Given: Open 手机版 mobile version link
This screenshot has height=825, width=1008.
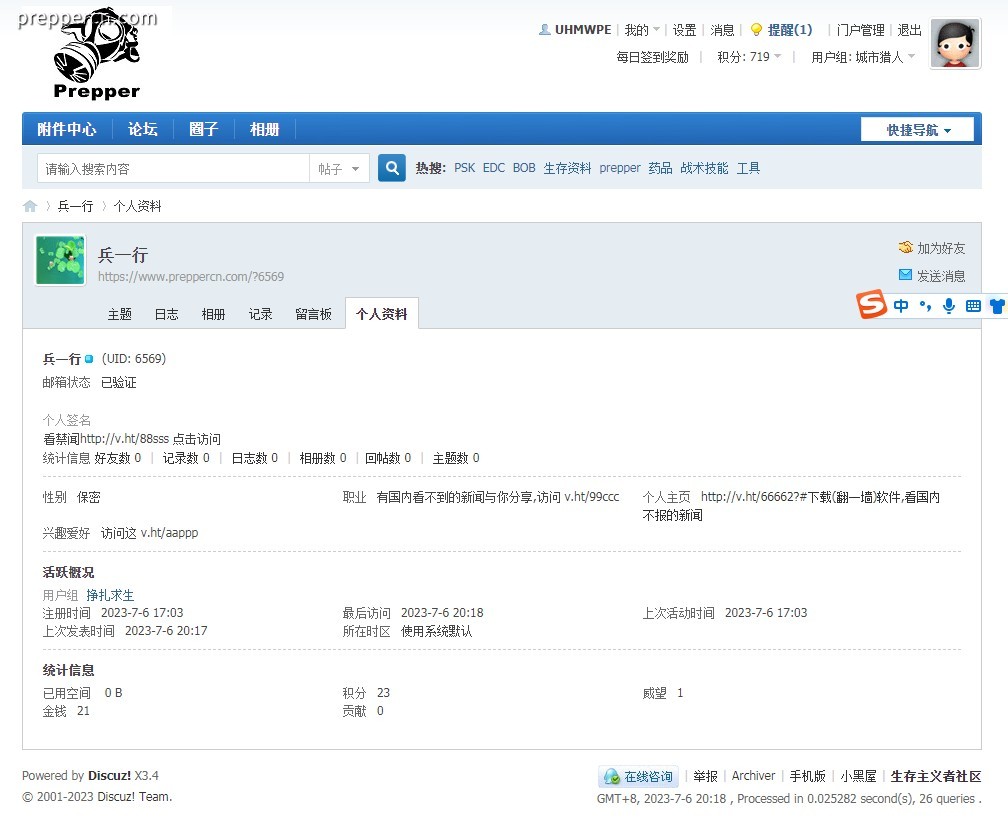Looking at the screenshot, I should [807, 776].
